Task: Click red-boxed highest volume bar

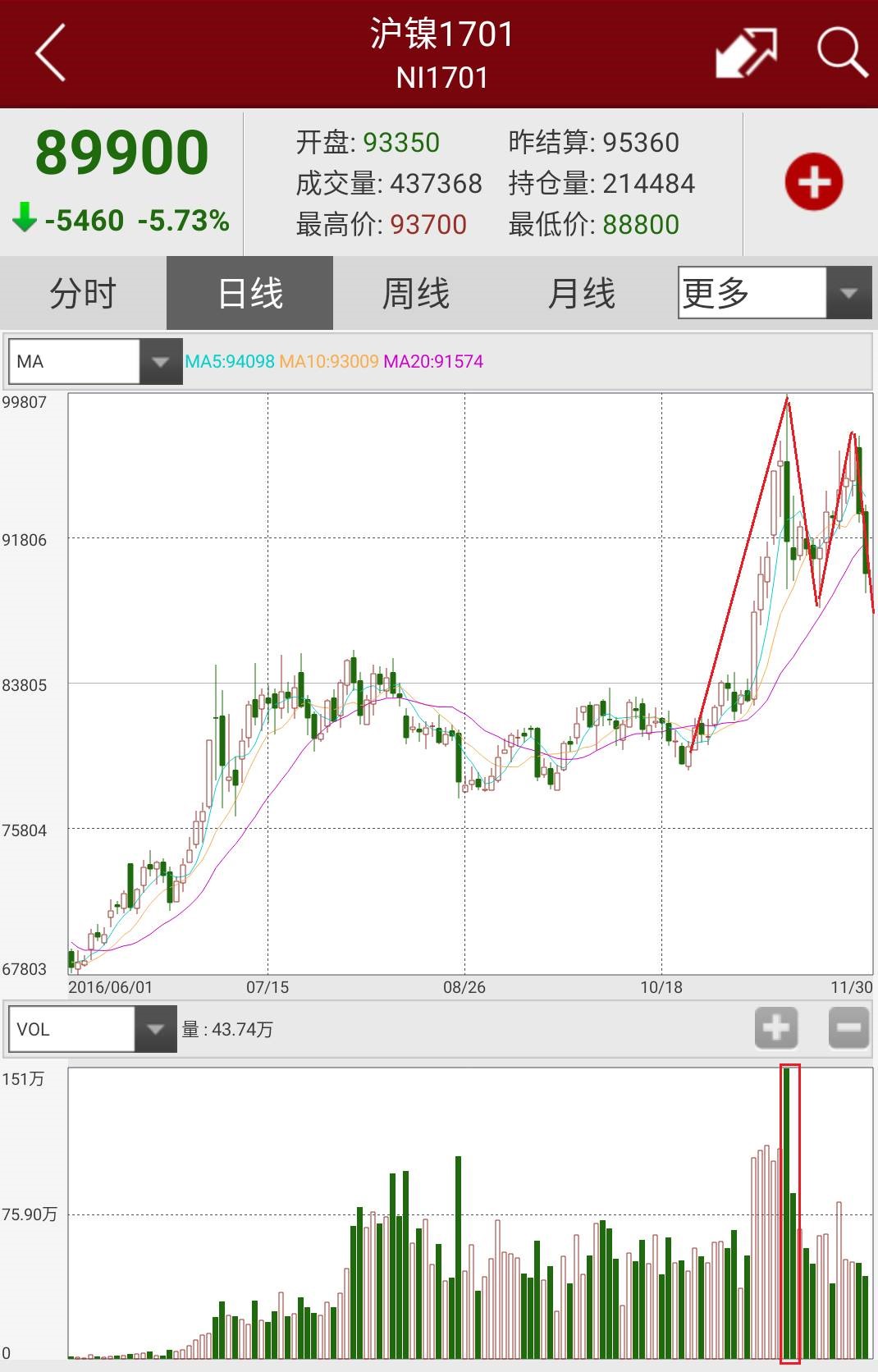Action: (789, 1213)
